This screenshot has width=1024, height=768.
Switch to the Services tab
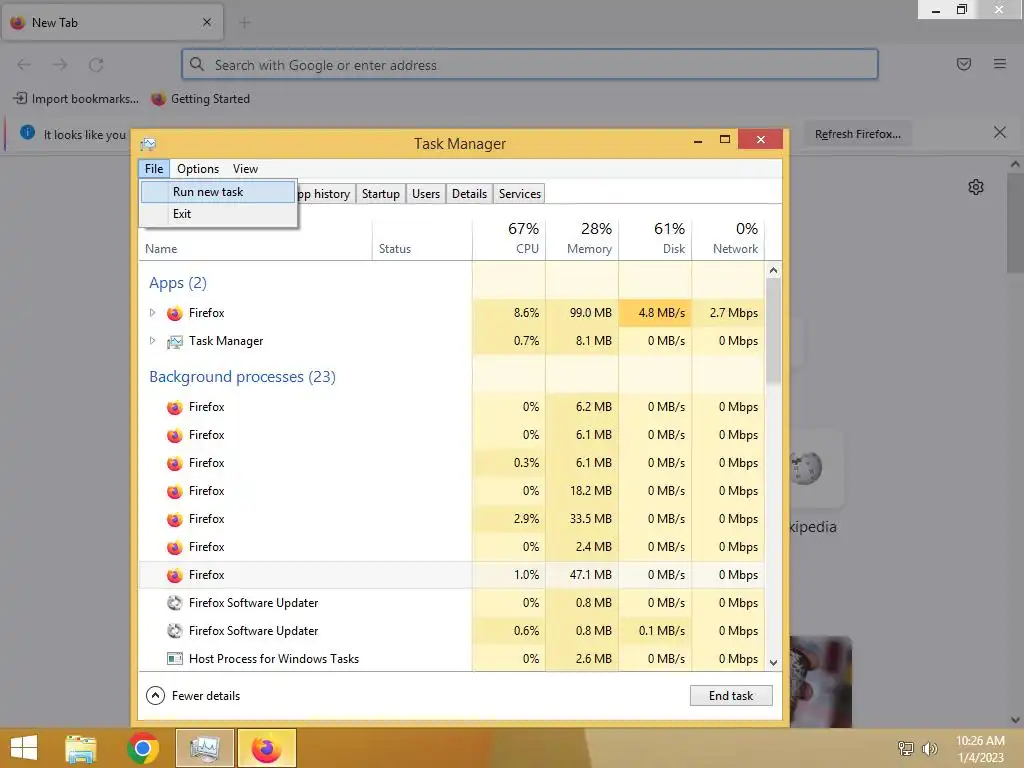520,194
